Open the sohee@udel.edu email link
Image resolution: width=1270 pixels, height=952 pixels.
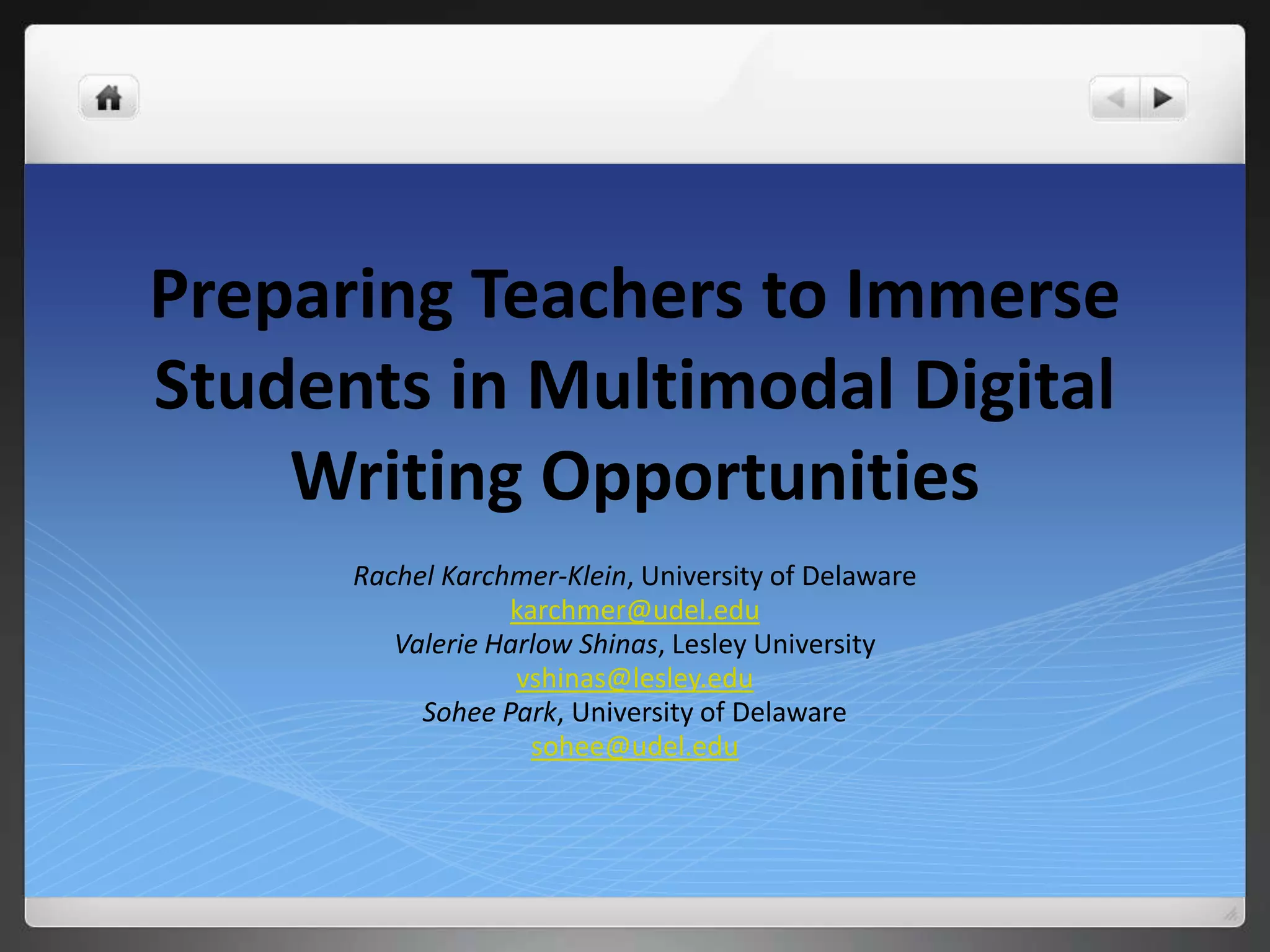(x=634, y=747)
